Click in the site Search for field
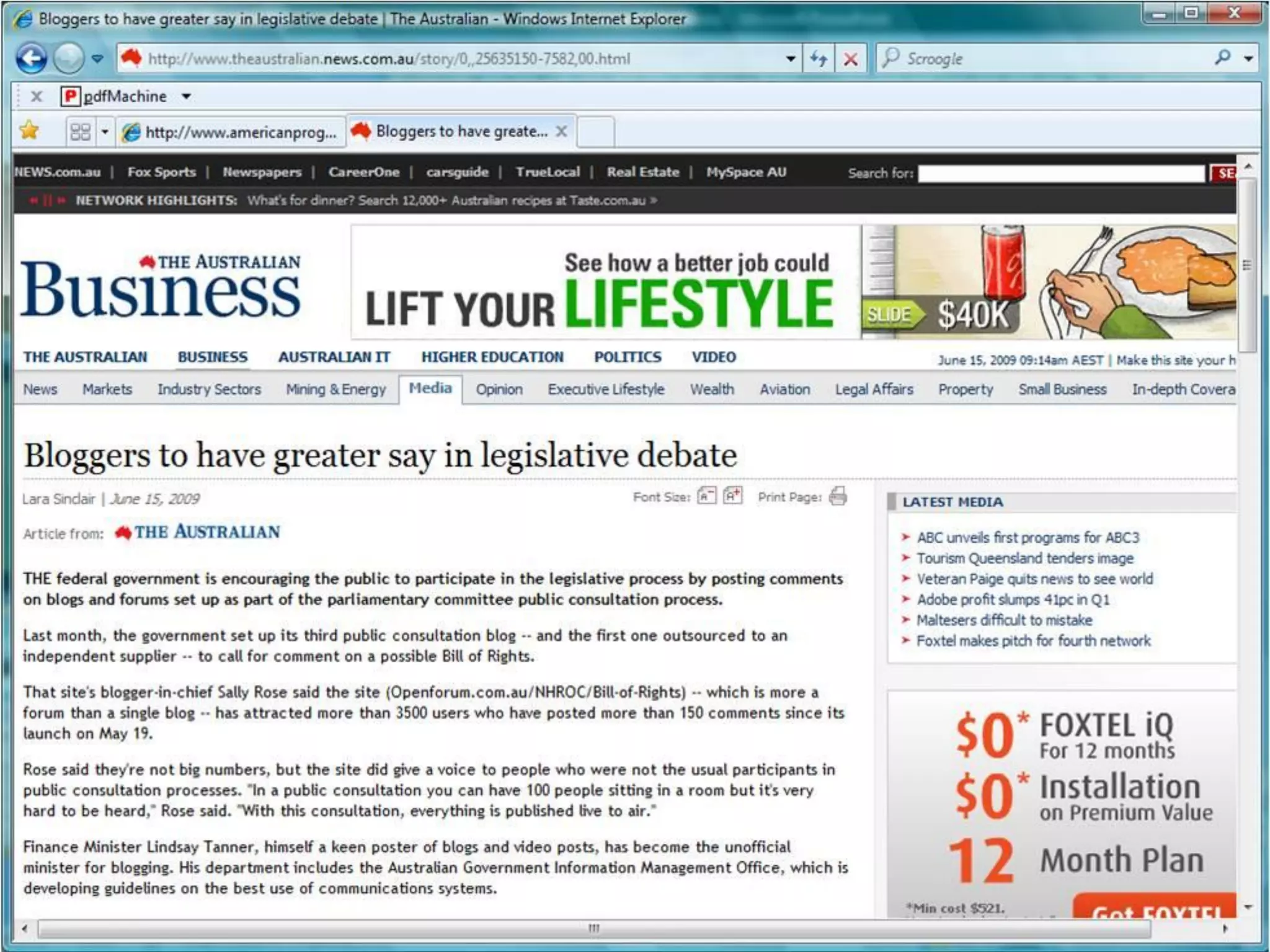The image size is (1270, 952). click(1060, 174)
